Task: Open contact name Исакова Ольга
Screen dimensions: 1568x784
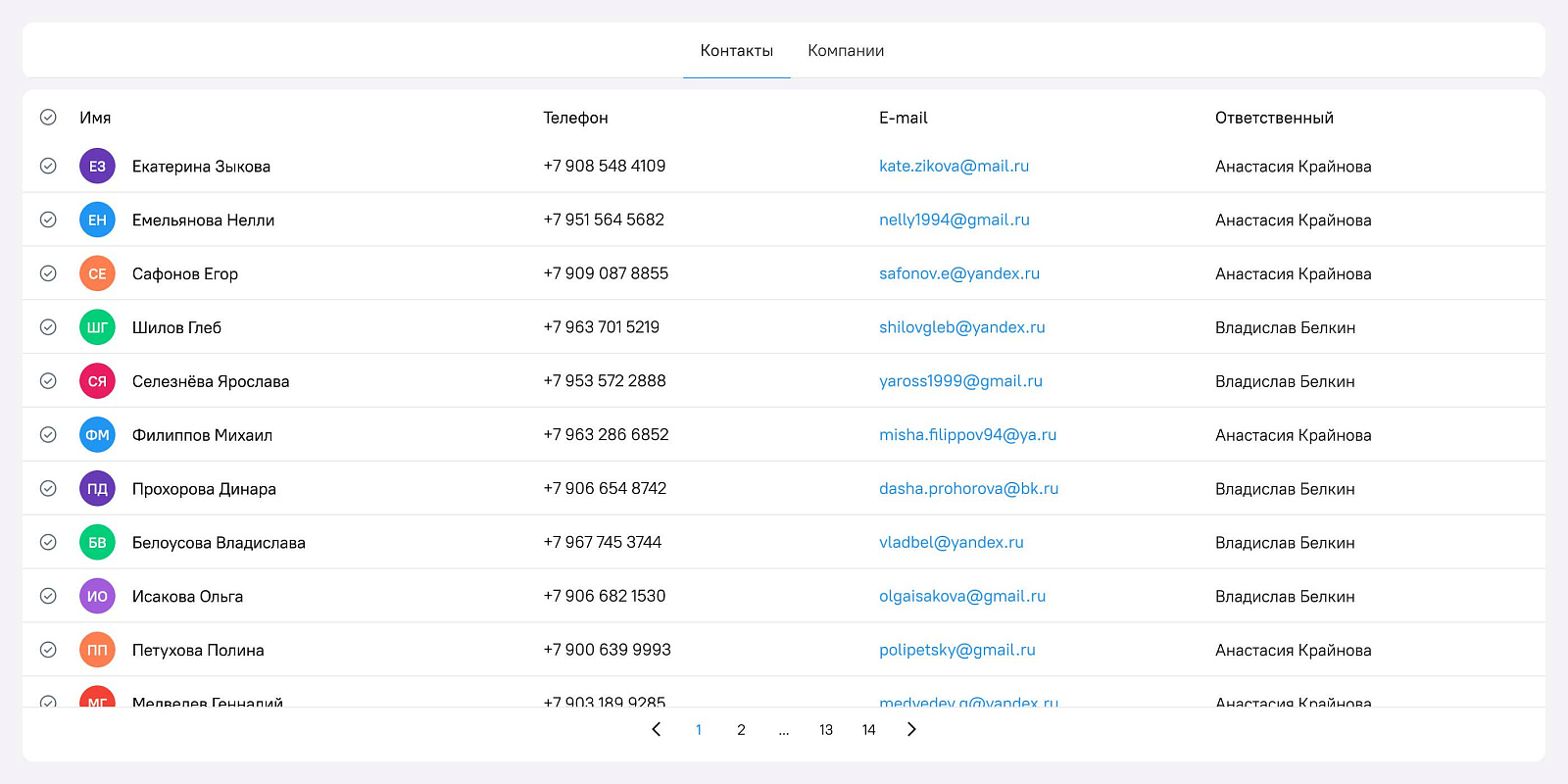Action: [187, 597]
